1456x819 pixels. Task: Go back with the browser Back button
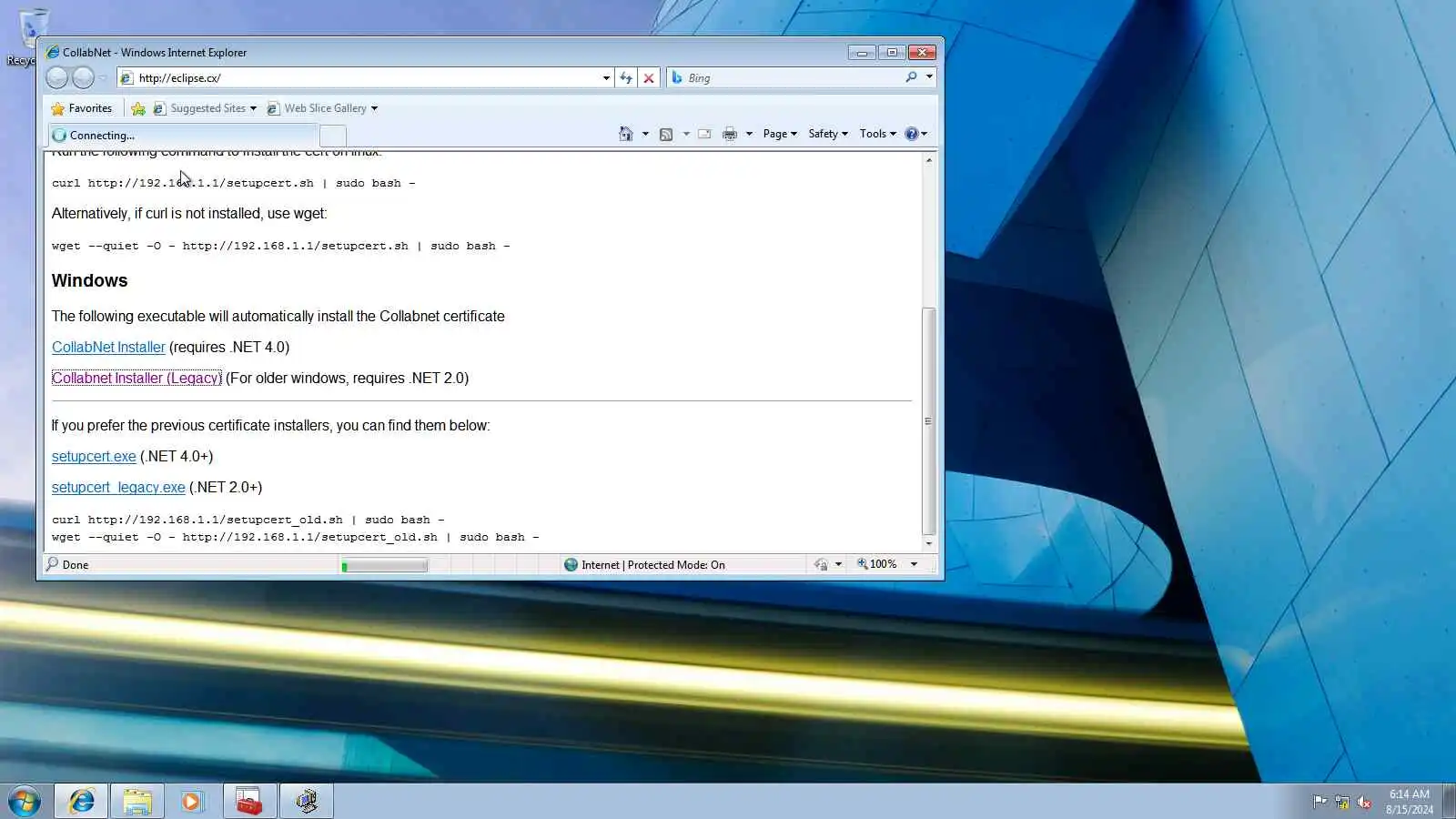[56, 78]
